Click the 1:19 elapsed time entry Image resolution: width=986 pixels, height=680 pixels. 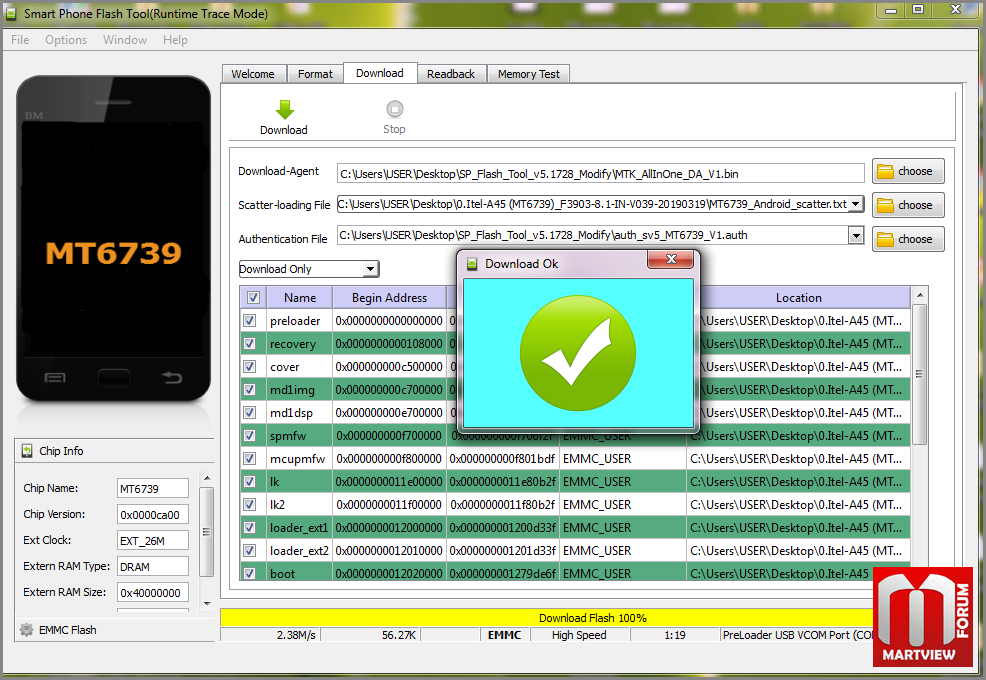675,635
